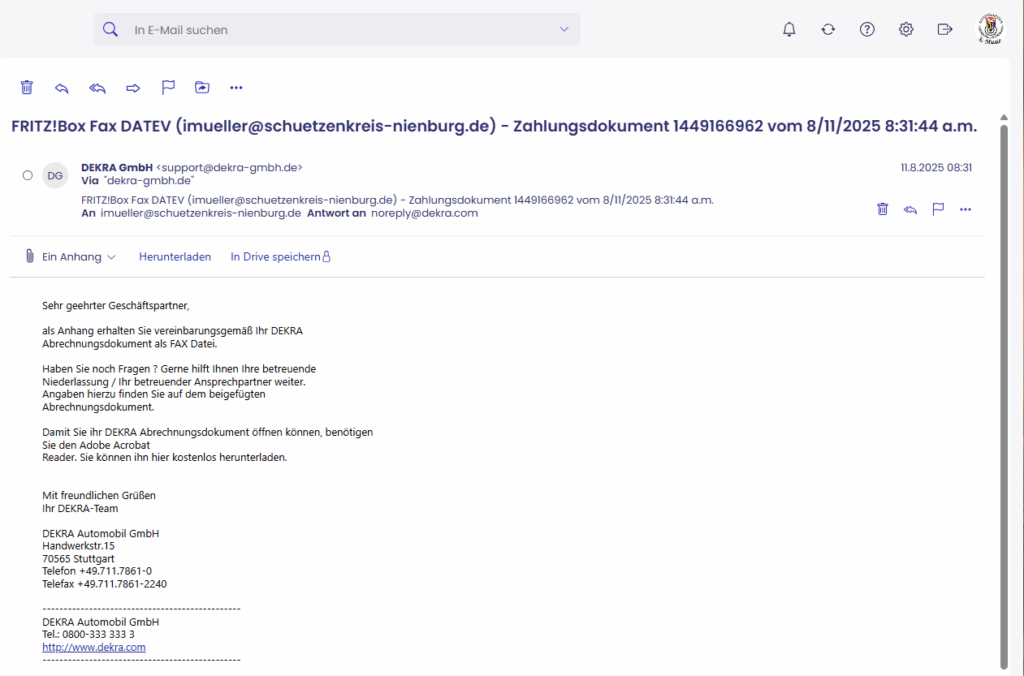1024x676 pixels.
Task: Click the attachment paperclip icon
Action: point(29,256)
